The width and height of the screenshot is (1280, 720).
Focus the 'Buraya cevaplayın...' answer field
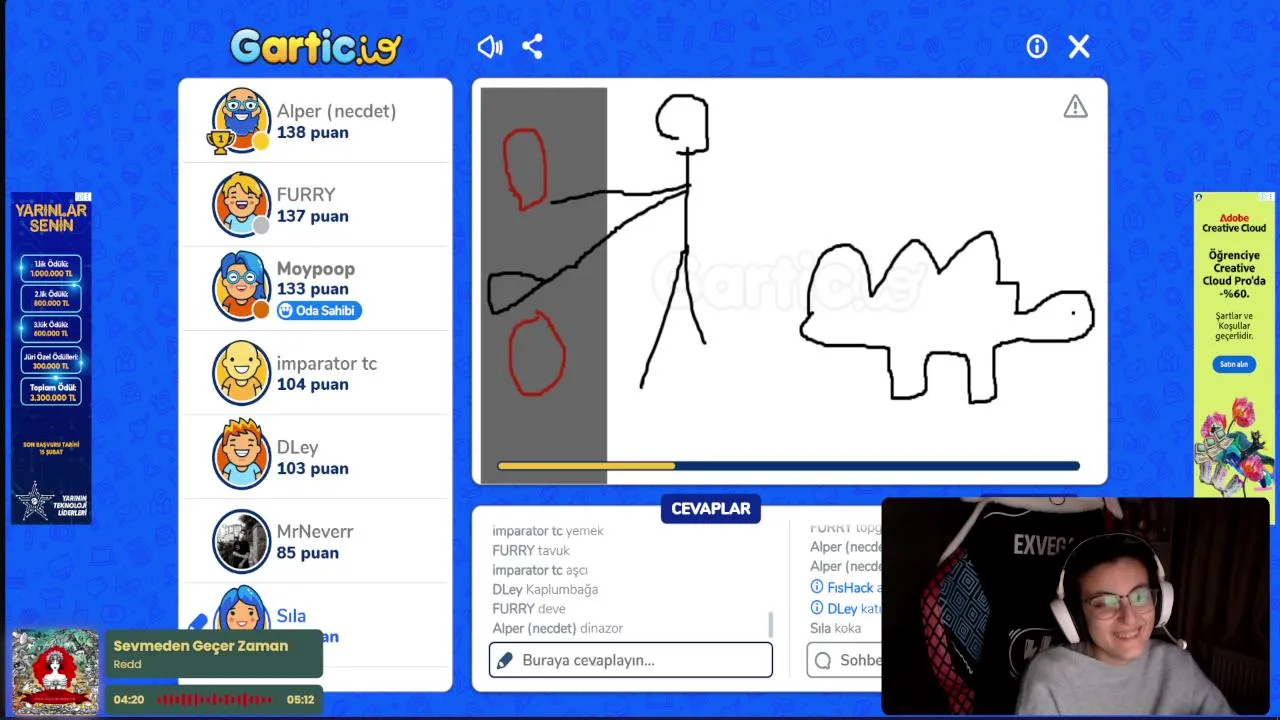pyautogui.click(x=631, y=660)
